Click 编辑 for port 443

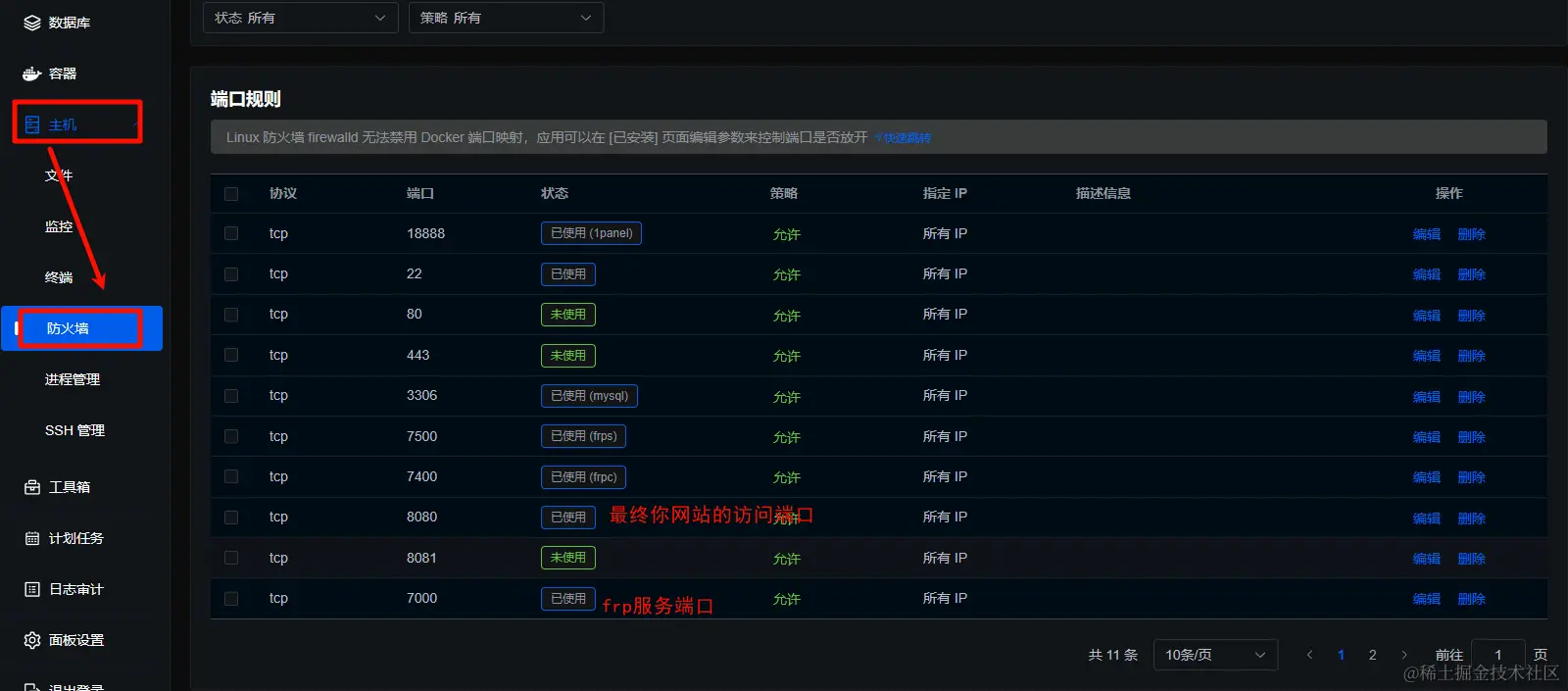[1427, 356]
